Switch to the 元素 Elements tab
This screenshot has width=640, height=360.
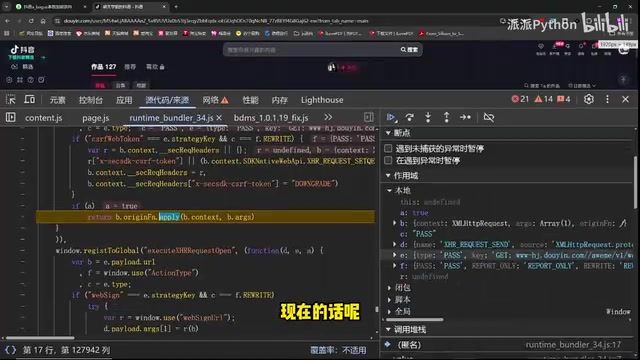[x=58, y=100]
